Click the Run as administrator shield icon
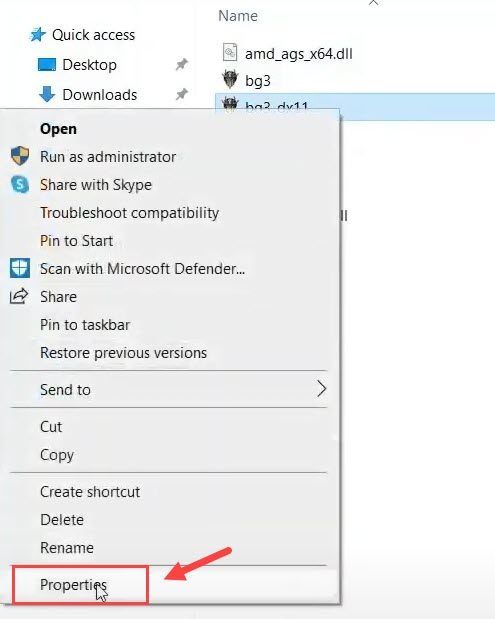This screenshot has width=495, height=619. (x=20, y=156)
